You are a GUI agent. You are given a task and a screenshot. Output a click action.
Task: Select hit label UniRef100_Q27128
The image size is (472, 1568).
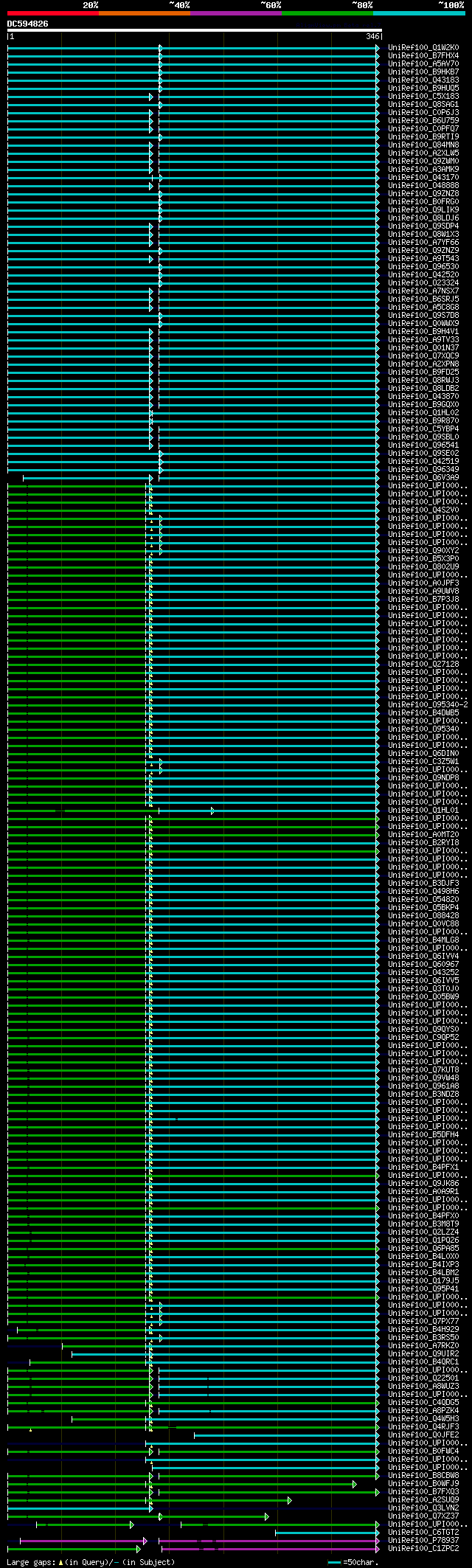click(423, 664)
